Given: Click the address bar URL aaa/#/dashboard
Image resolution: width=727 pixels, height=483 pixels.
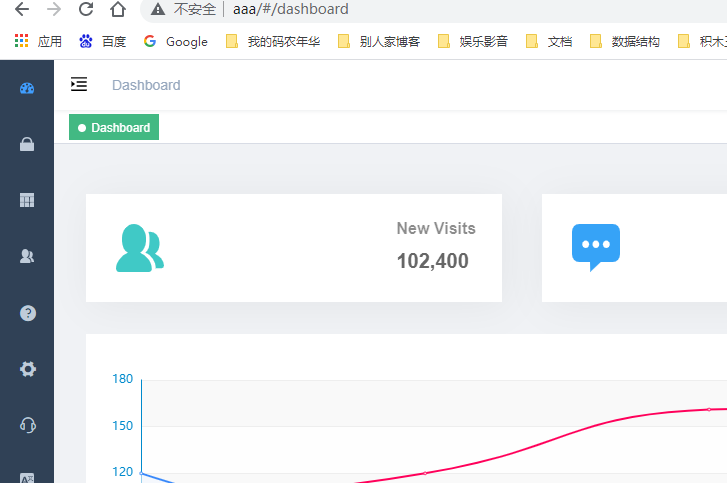Looking at the screenshot, I should point(291,9).
